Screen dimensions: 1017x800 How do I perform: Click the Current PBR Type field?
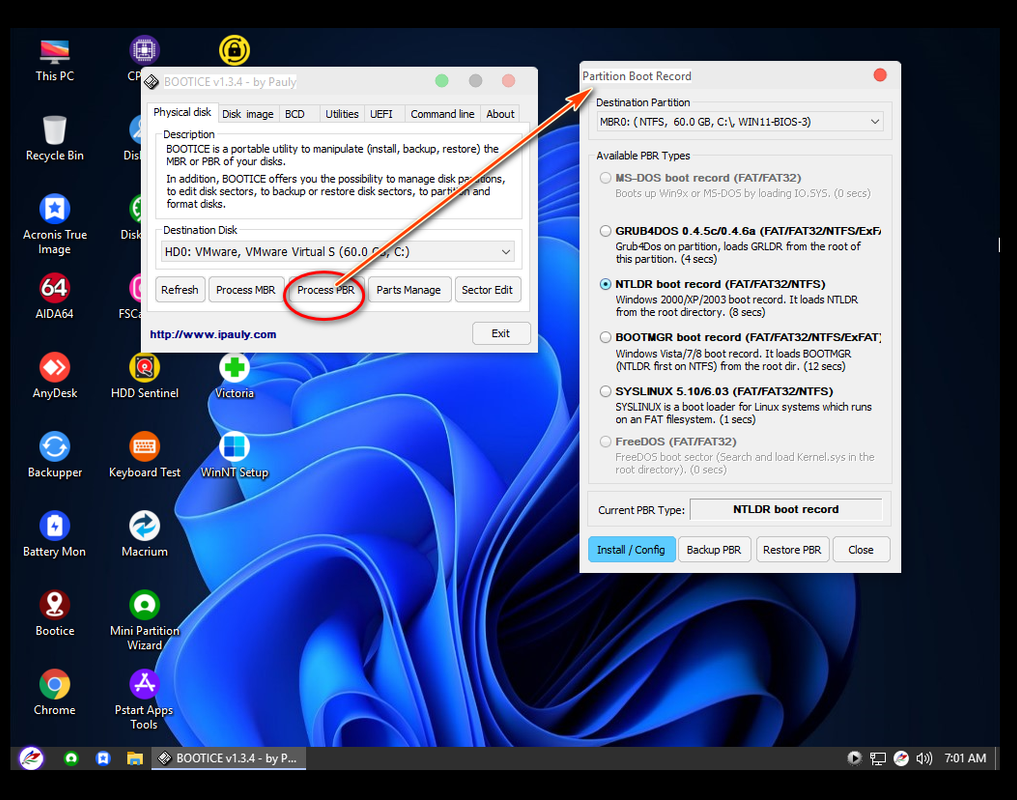[785, 509]
